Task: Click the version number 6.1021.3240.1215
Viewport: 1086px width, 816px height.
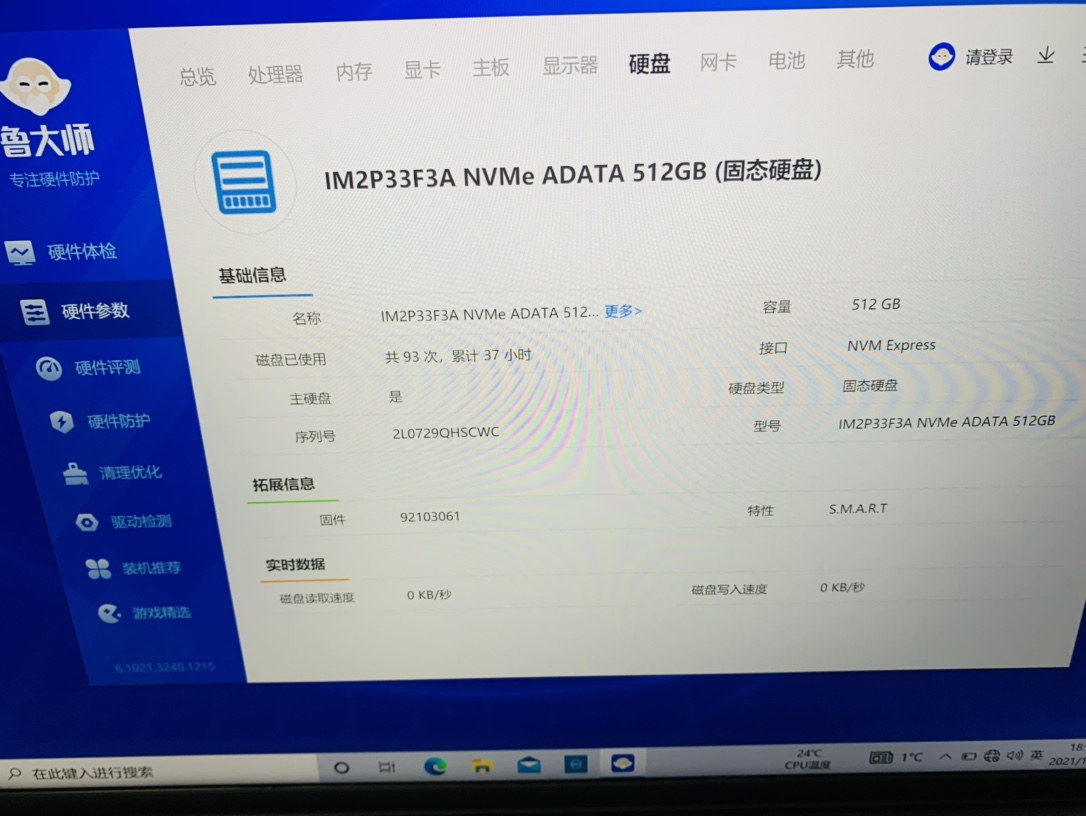Action: [165, 667]
